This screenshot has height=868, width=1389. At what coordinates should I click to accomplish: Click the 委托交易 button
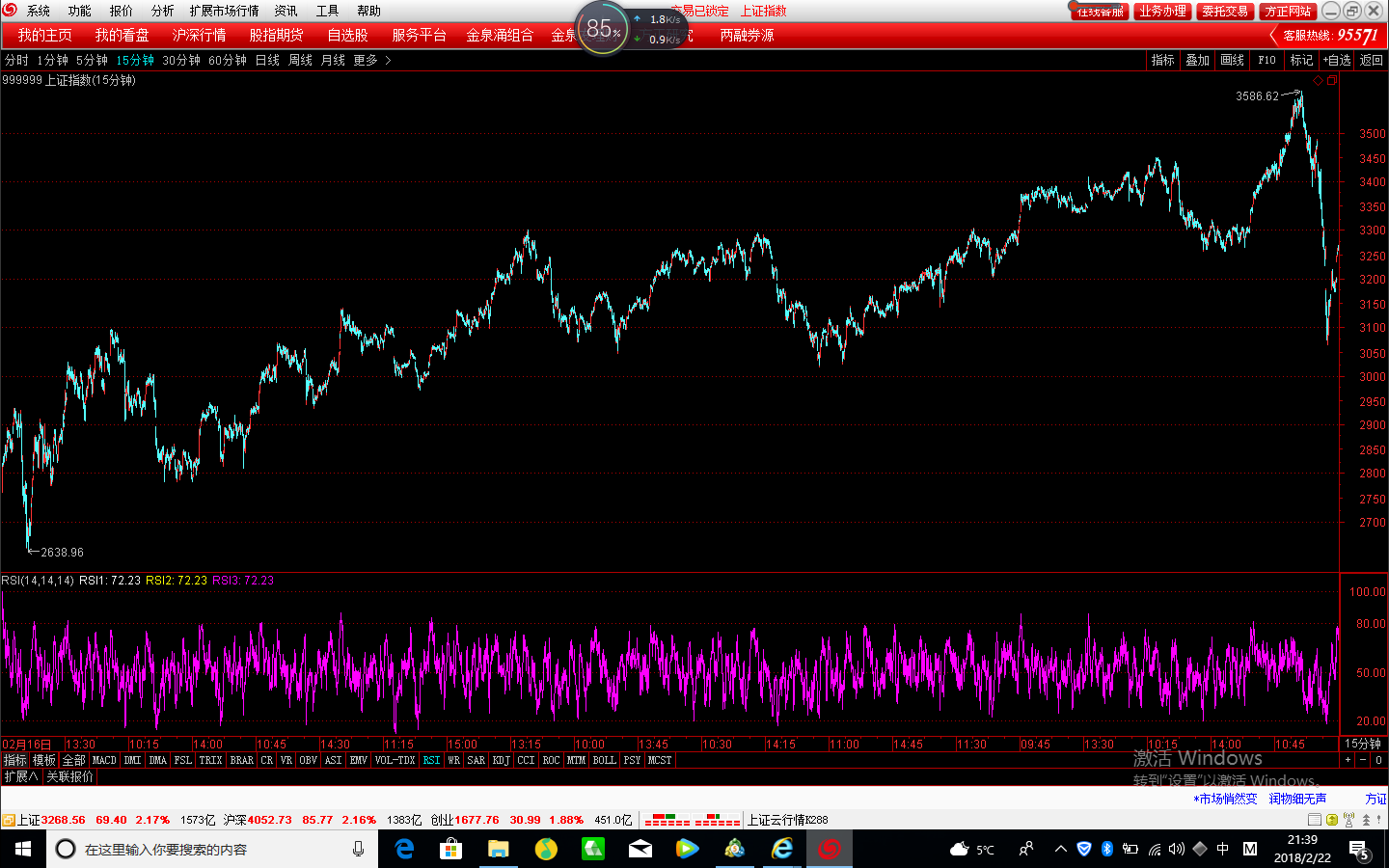(x=1225, y=12)
